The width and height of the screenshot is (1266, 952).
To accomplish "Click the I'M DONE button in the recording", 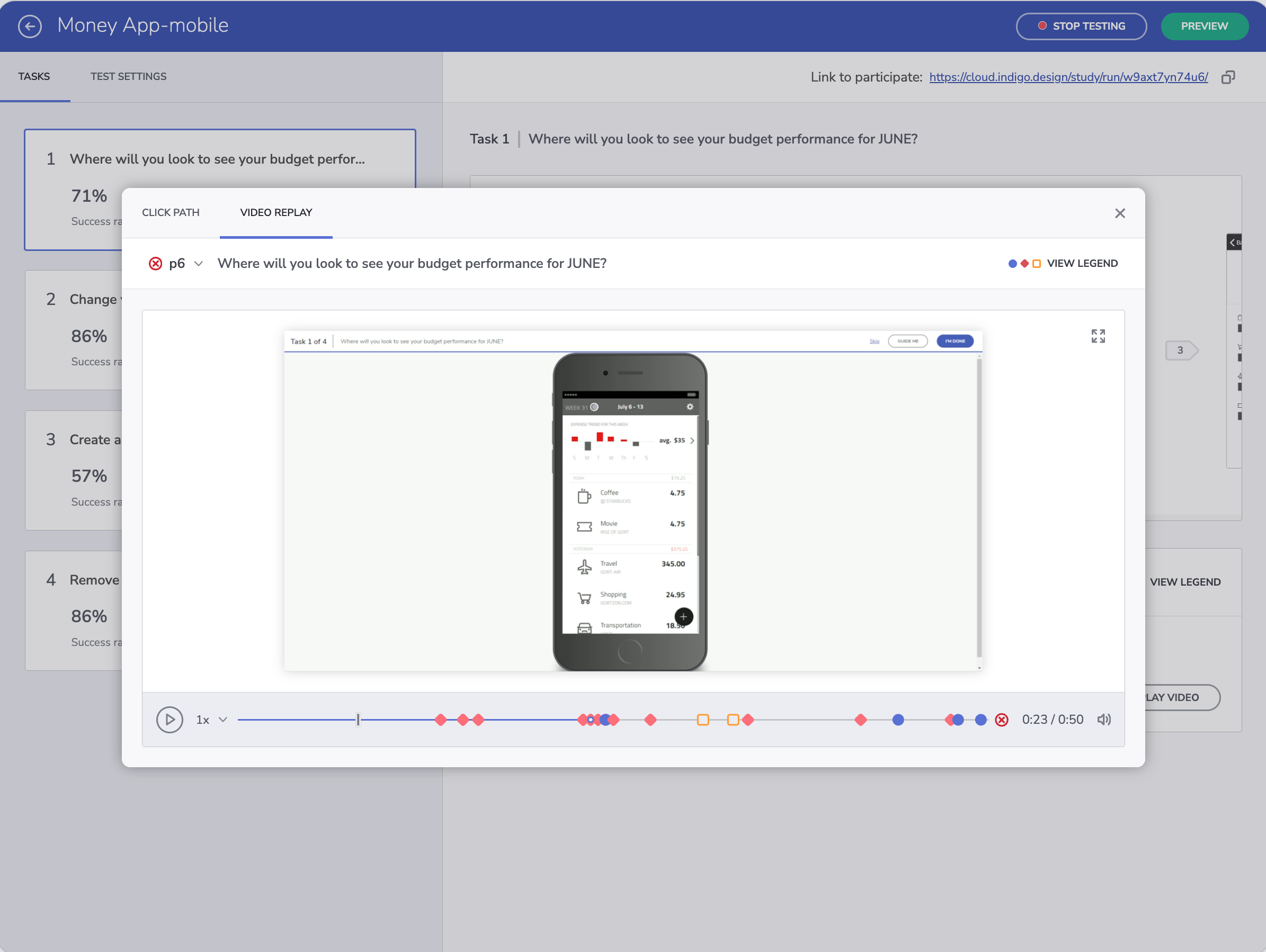I will [x=954, y=342].
